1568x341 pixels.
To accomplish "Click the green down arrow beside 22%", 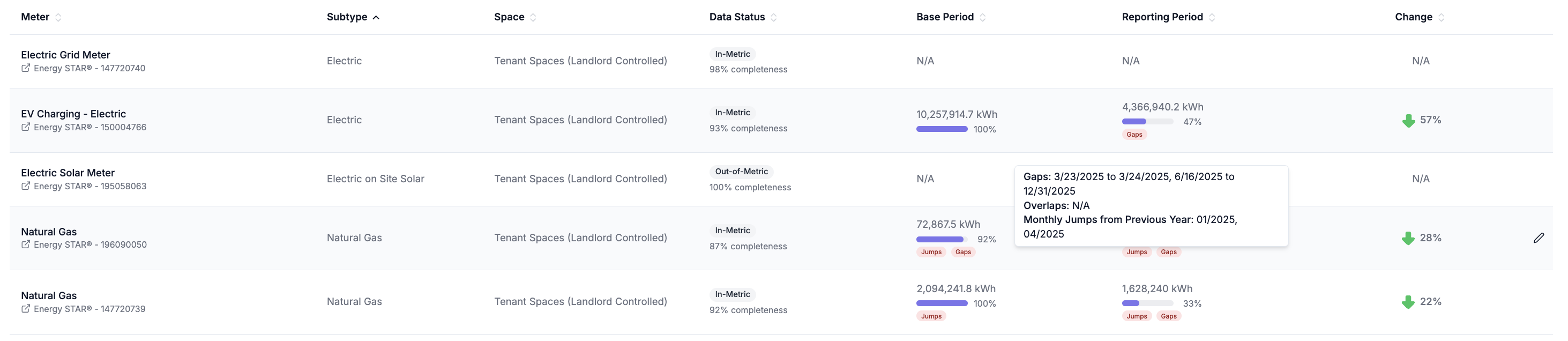I will pyautogui.click(x=1407, y=302).
